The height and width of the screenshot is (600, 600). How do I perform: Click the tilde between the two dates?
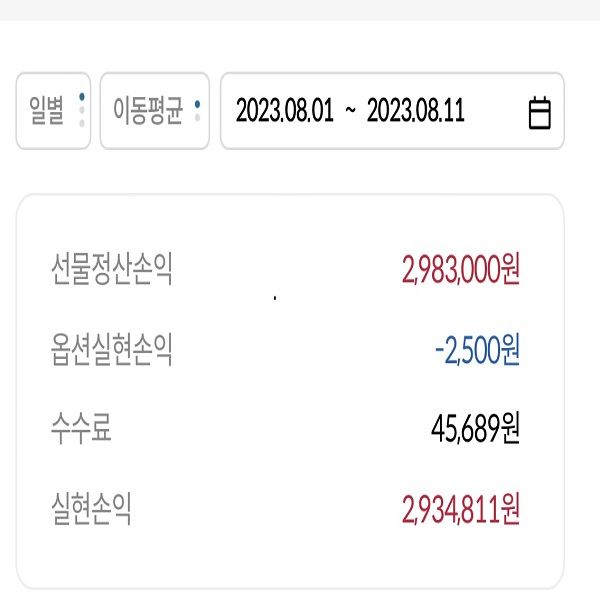[x=349, y=111]
